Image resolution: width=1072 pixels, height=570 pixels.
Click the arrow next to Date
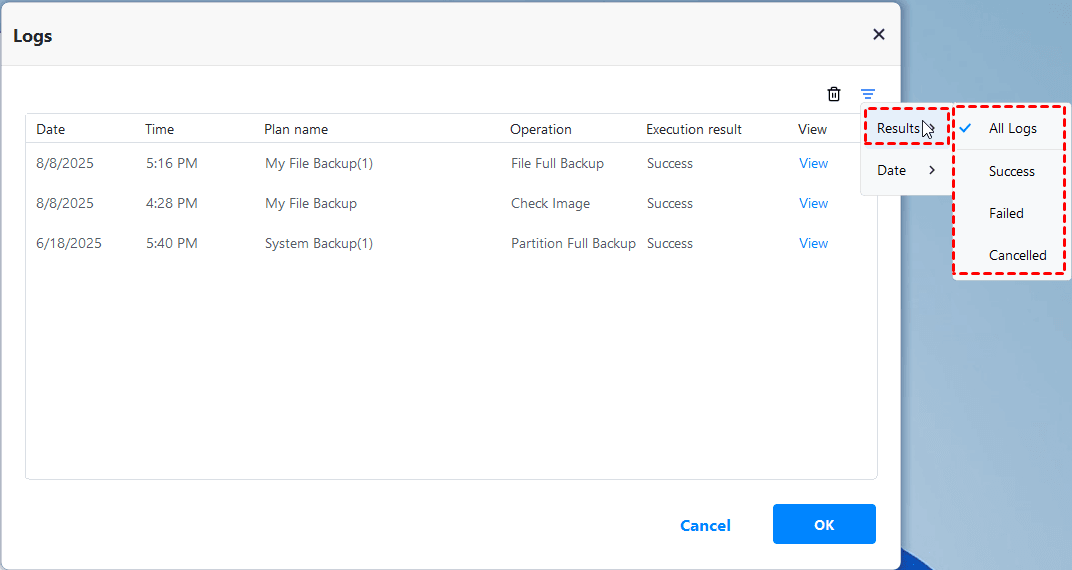(x=932, y=170)
